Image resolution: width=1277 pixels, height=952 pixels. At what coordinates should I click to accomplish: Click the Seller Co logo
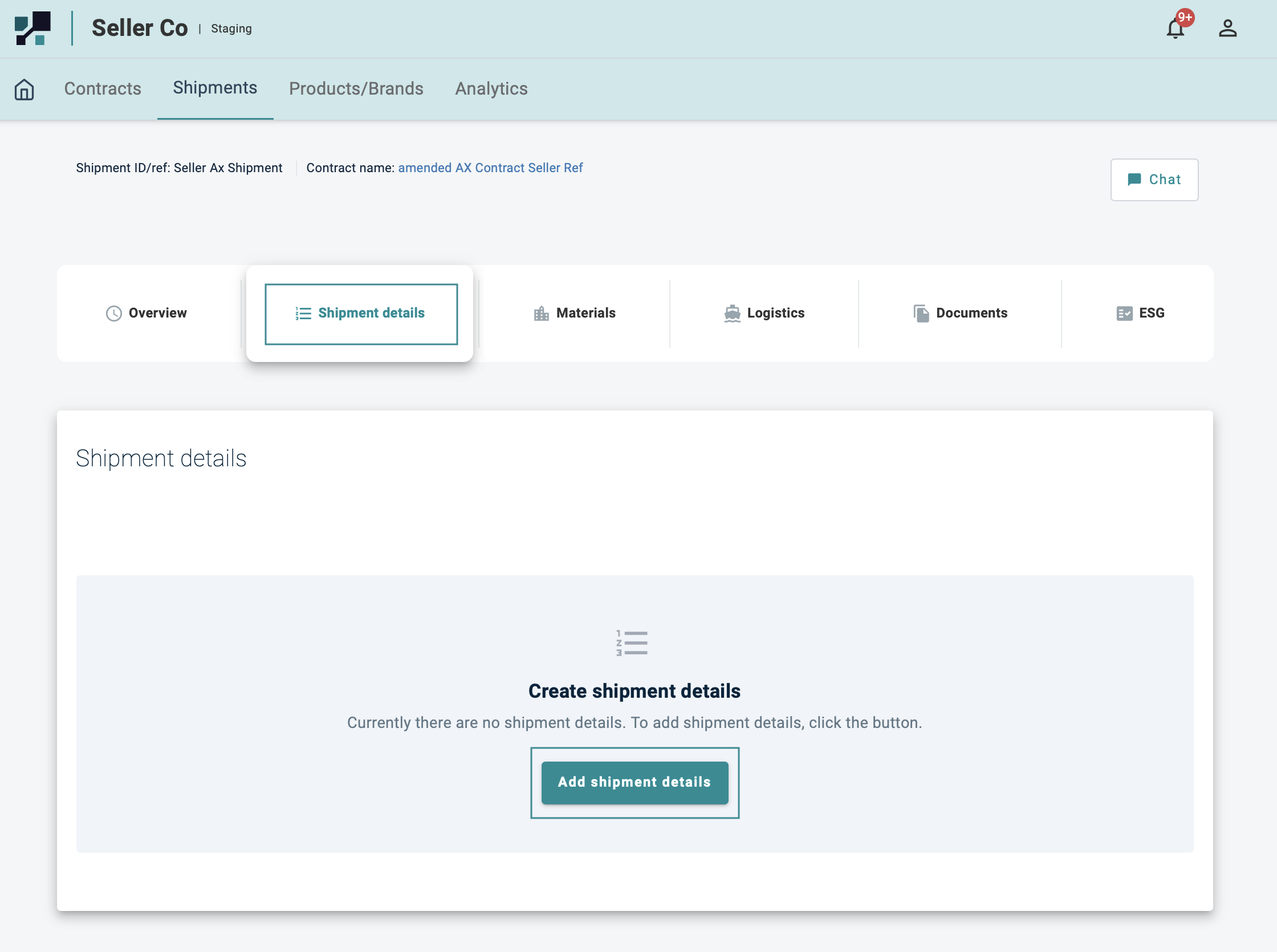(33, 29)
